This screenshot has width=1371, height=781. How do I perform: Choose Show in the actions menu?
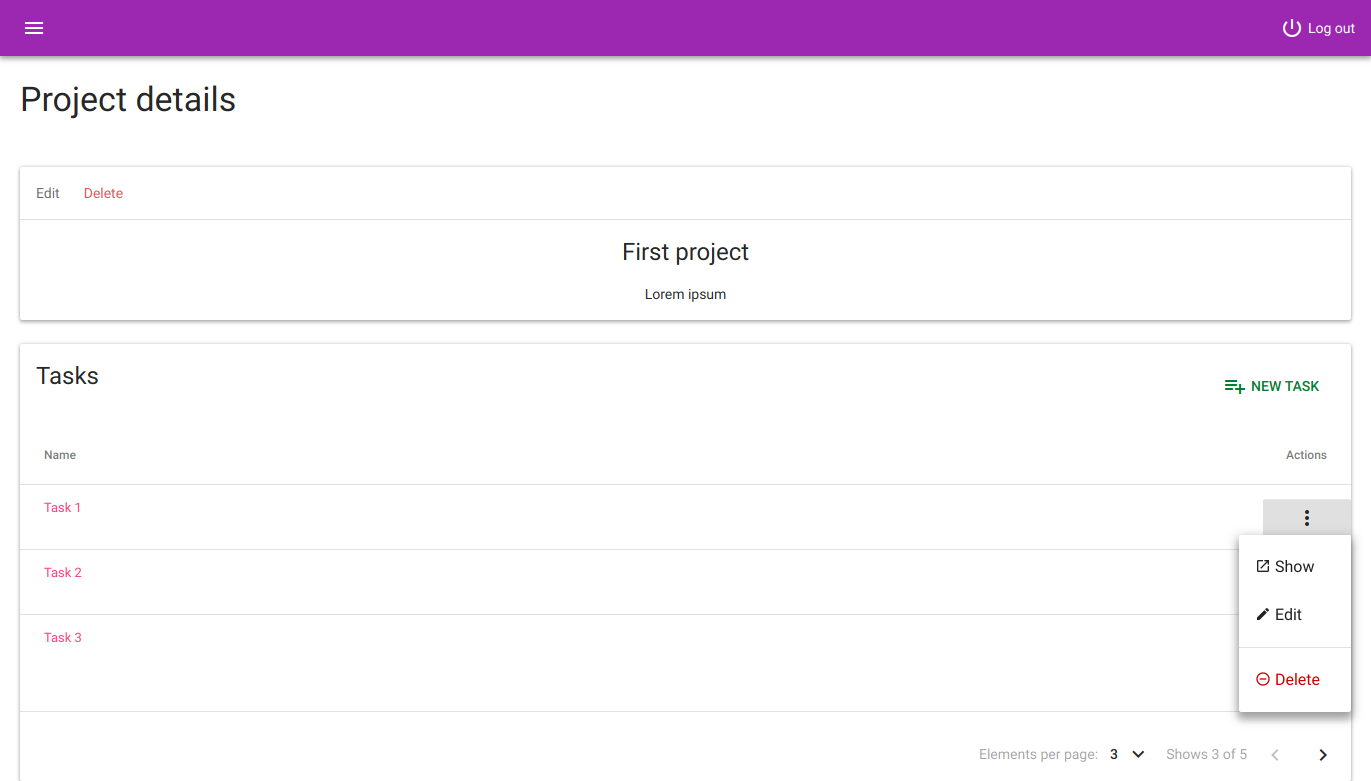tap(1295, 567)
